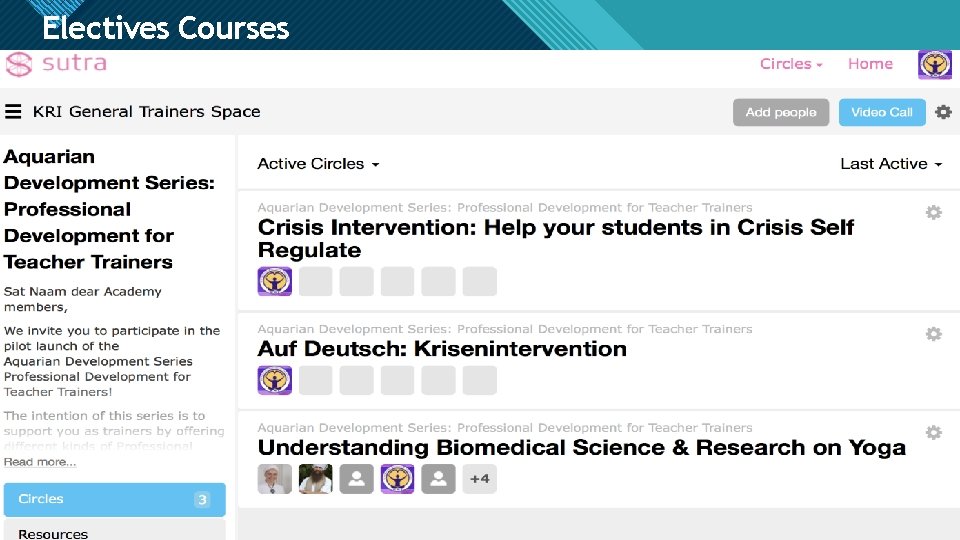Click the Add people button

[781, 112]
